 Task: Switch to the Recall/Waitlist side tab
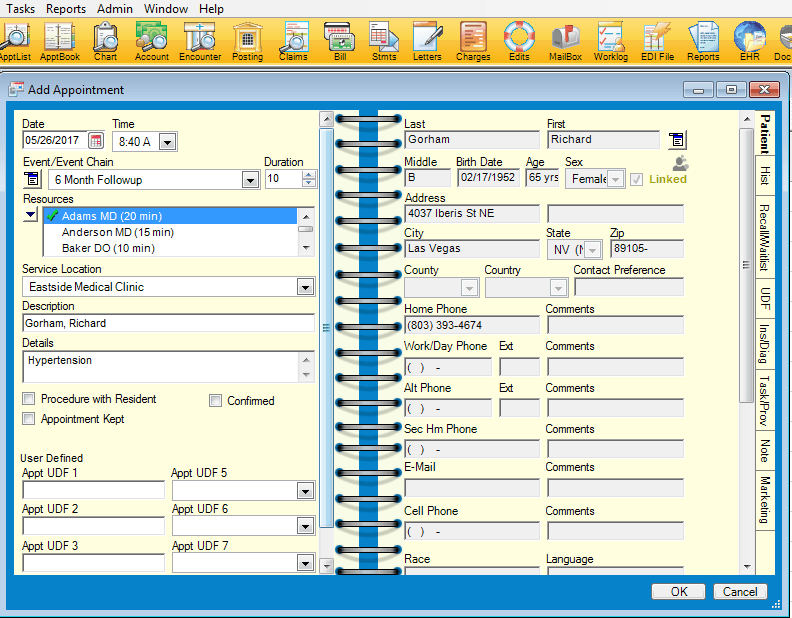click(765, 237)
